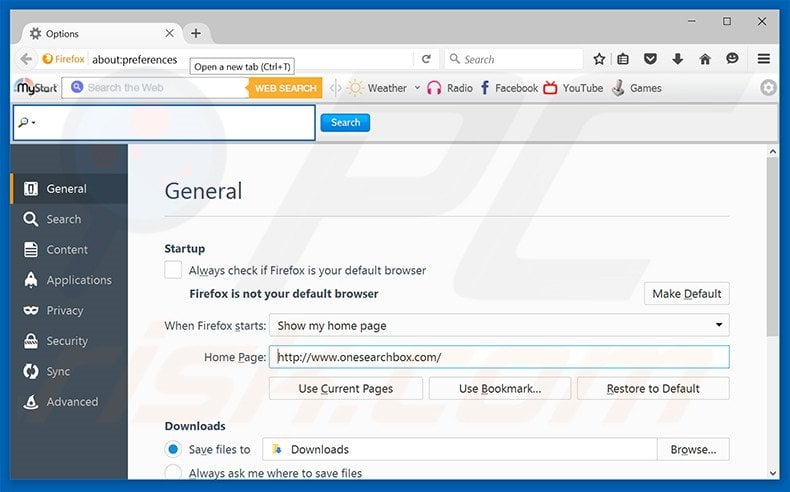
Task: Open Search preferences section
Action: pyautogui.click(x=69, y=219)
